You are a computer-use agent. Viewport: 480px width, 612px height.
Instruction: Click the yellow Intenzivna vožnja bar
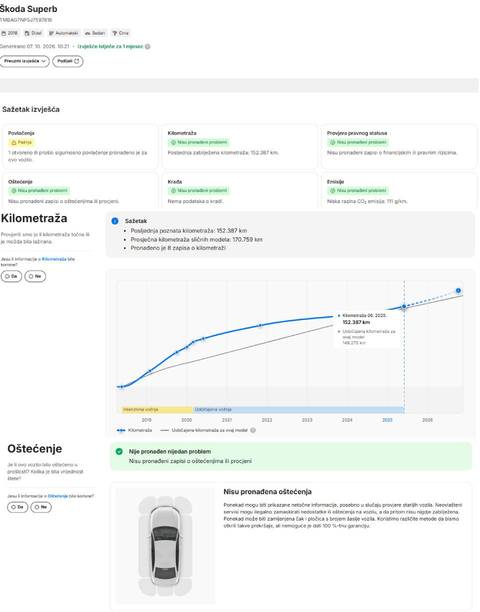[155, 409]
